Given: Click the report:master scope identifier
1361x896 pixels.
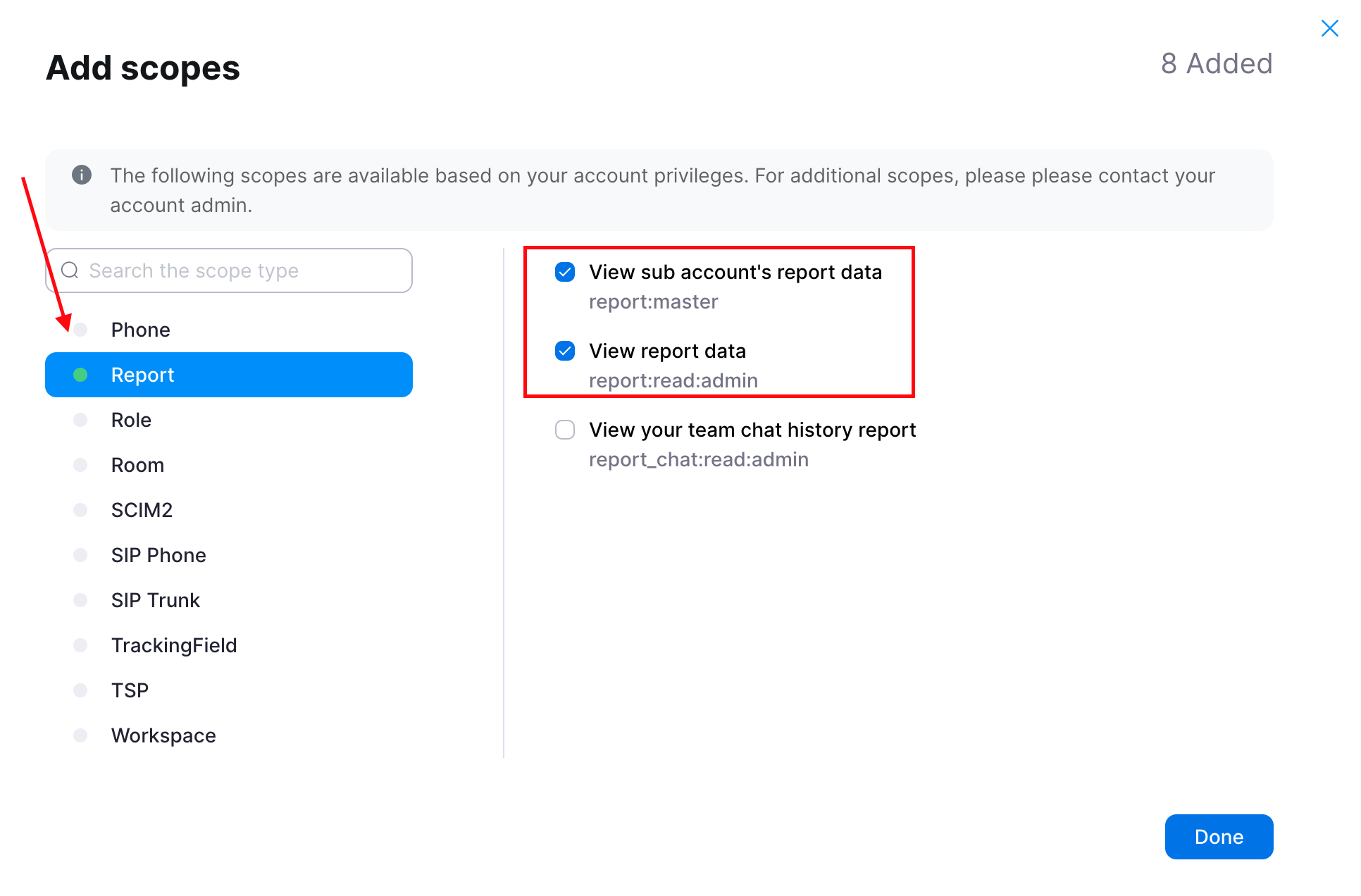Looking at the screenshot, I should [653, 302].
